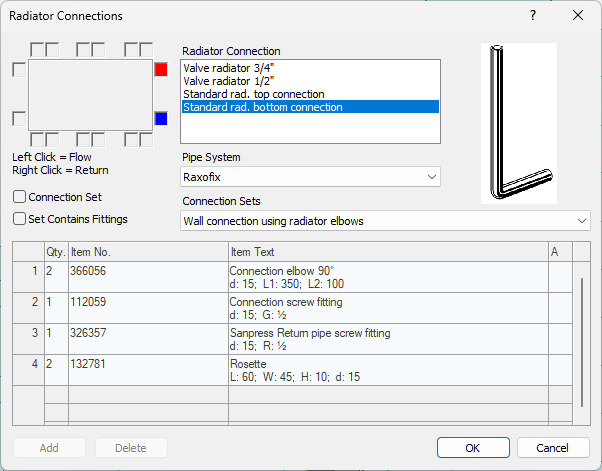Select Valve radiator 3/4" in the list
Screen dimensions: 602x471
pos(310,68)
